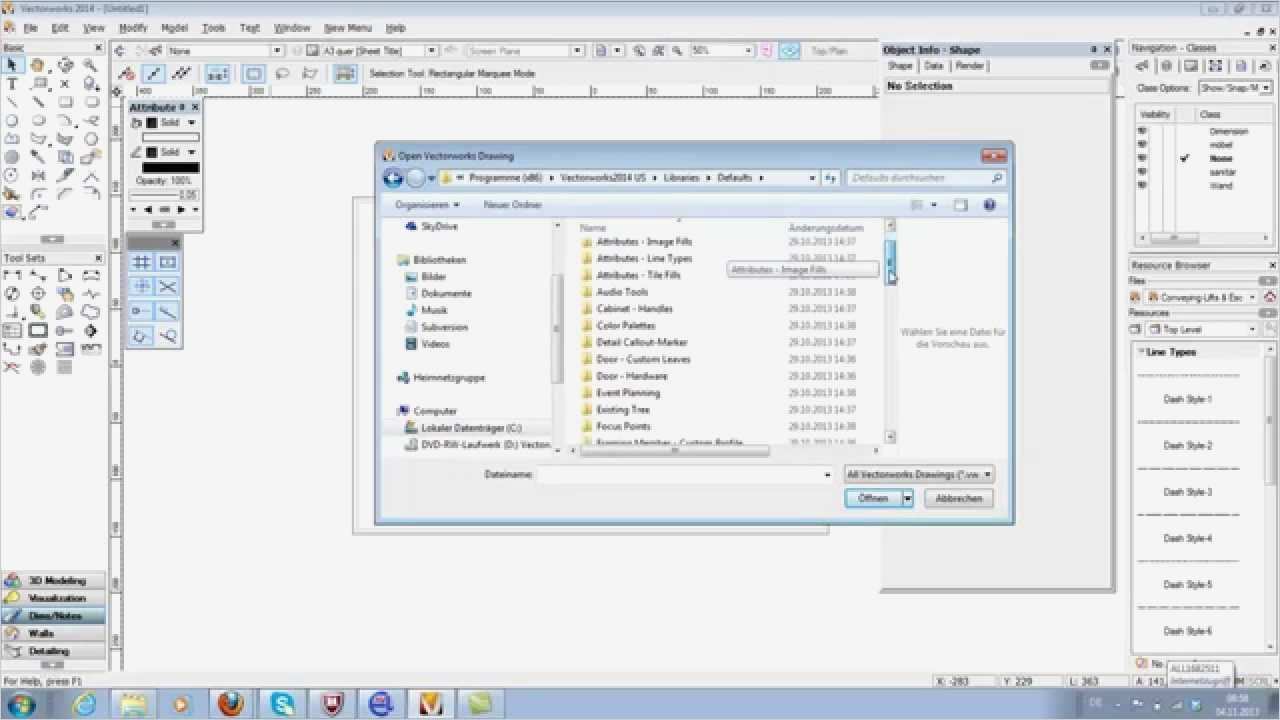This screenshot has height=720, width=1280.
Task: Click Neuer Ordner in the Open dialog
Action: click(x=512, y=205)
